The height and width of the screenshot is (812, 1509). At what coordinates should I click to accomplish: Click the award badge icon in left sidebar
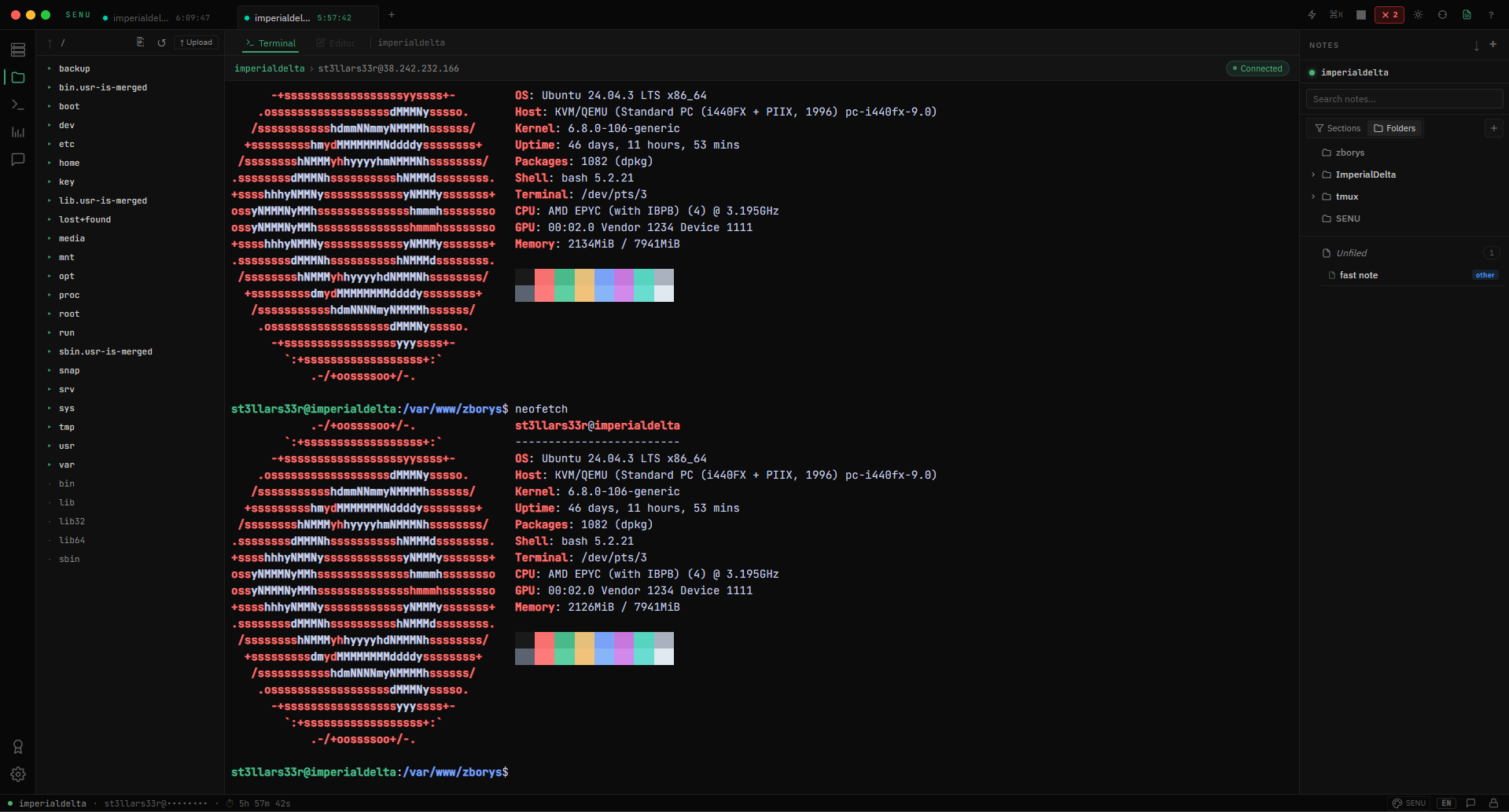point(18,747)
